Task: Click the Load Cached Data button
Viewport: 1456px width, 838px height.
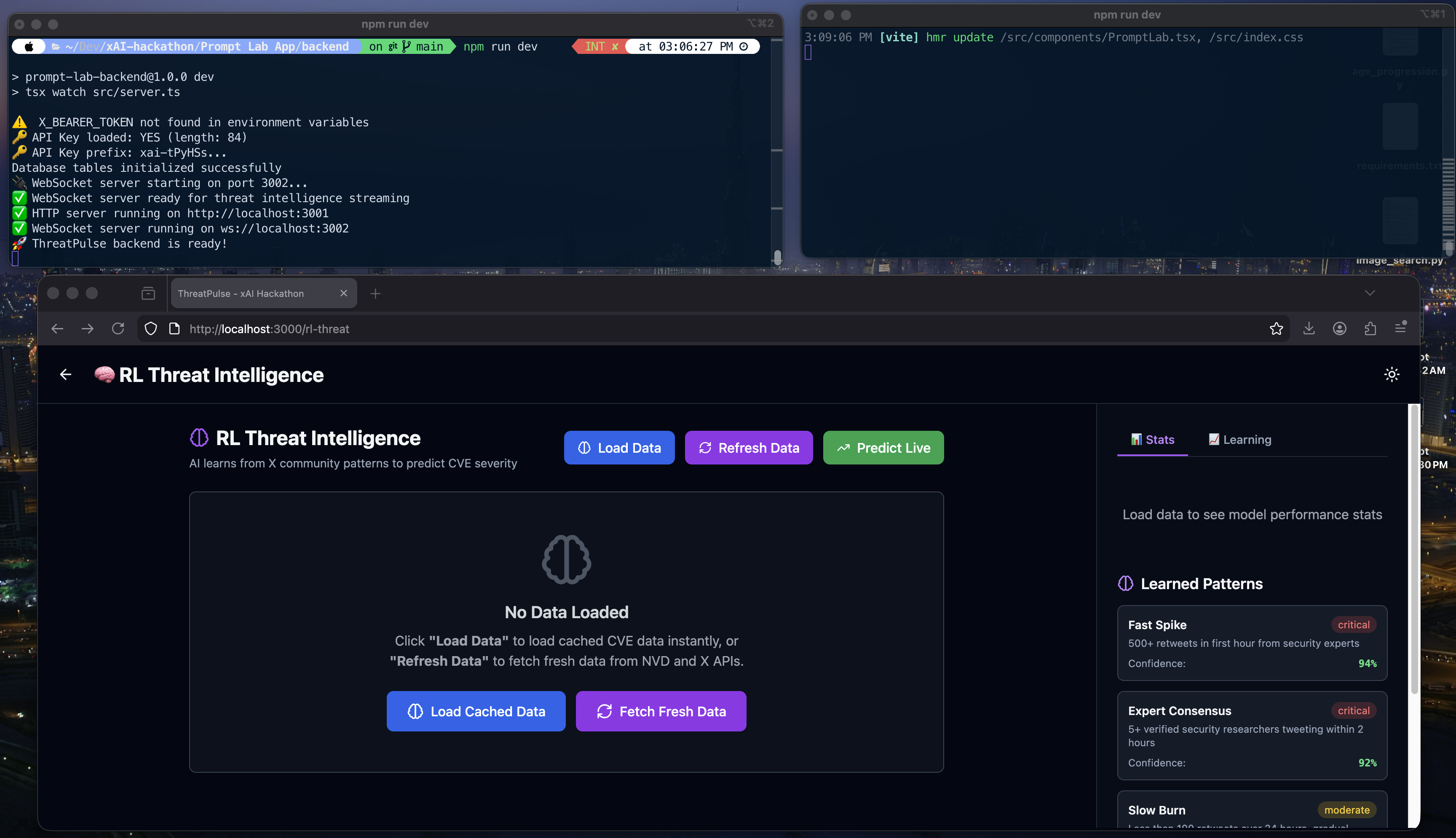Action: [476, 711]
